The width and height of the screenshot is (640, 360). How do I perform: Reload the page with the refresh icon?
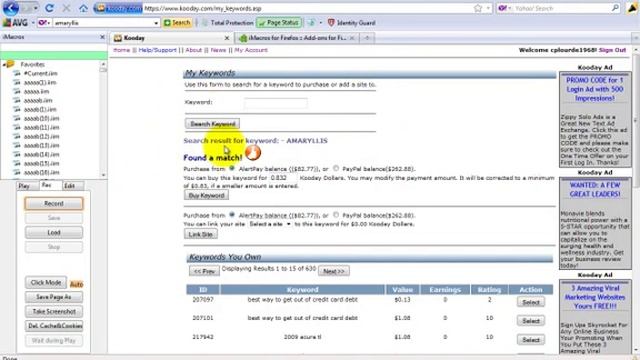tap(49, 8)
